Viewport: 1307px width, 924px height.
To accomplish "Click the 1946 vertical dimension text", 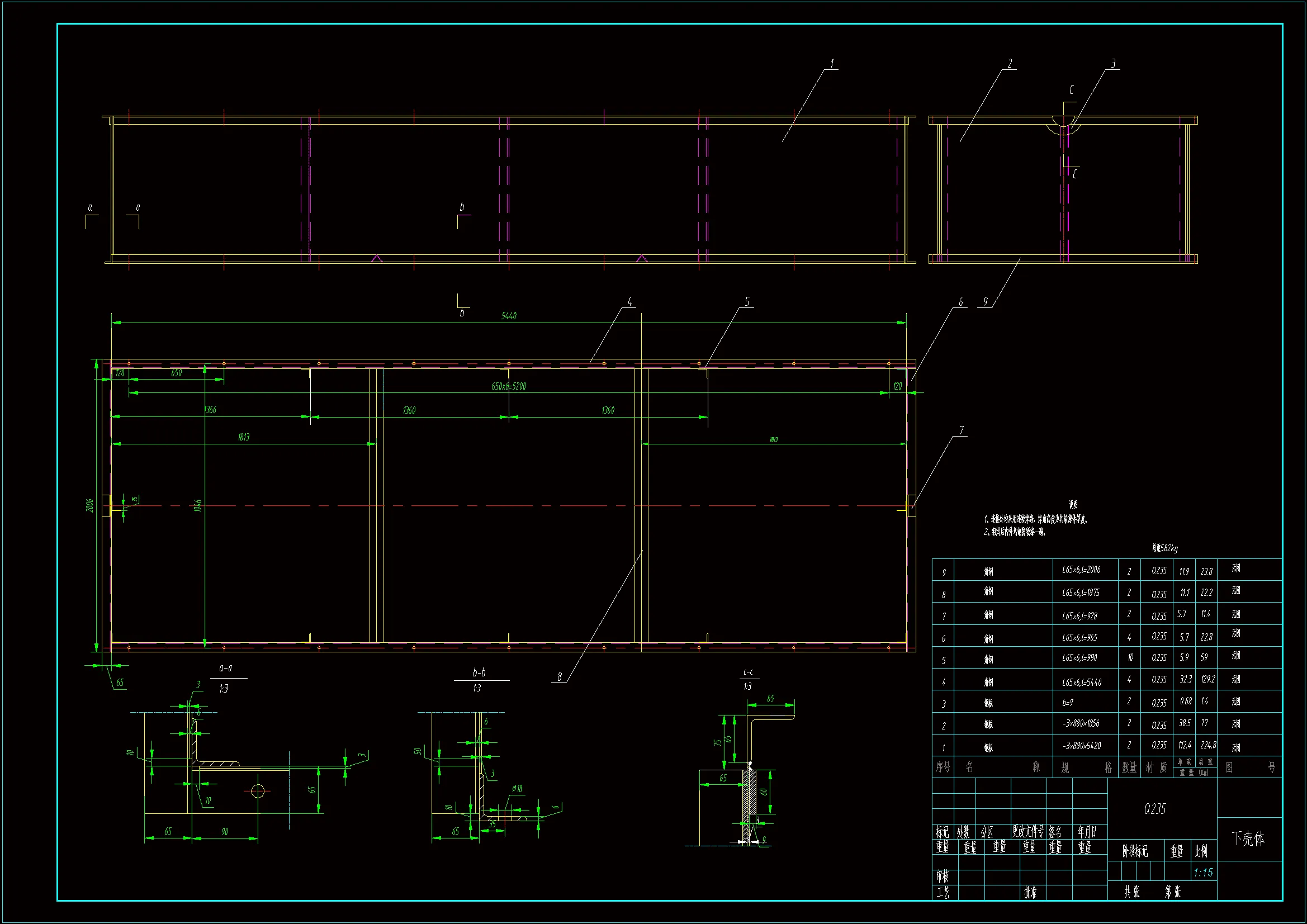I will pyautogui.click(x=197, y=505).
